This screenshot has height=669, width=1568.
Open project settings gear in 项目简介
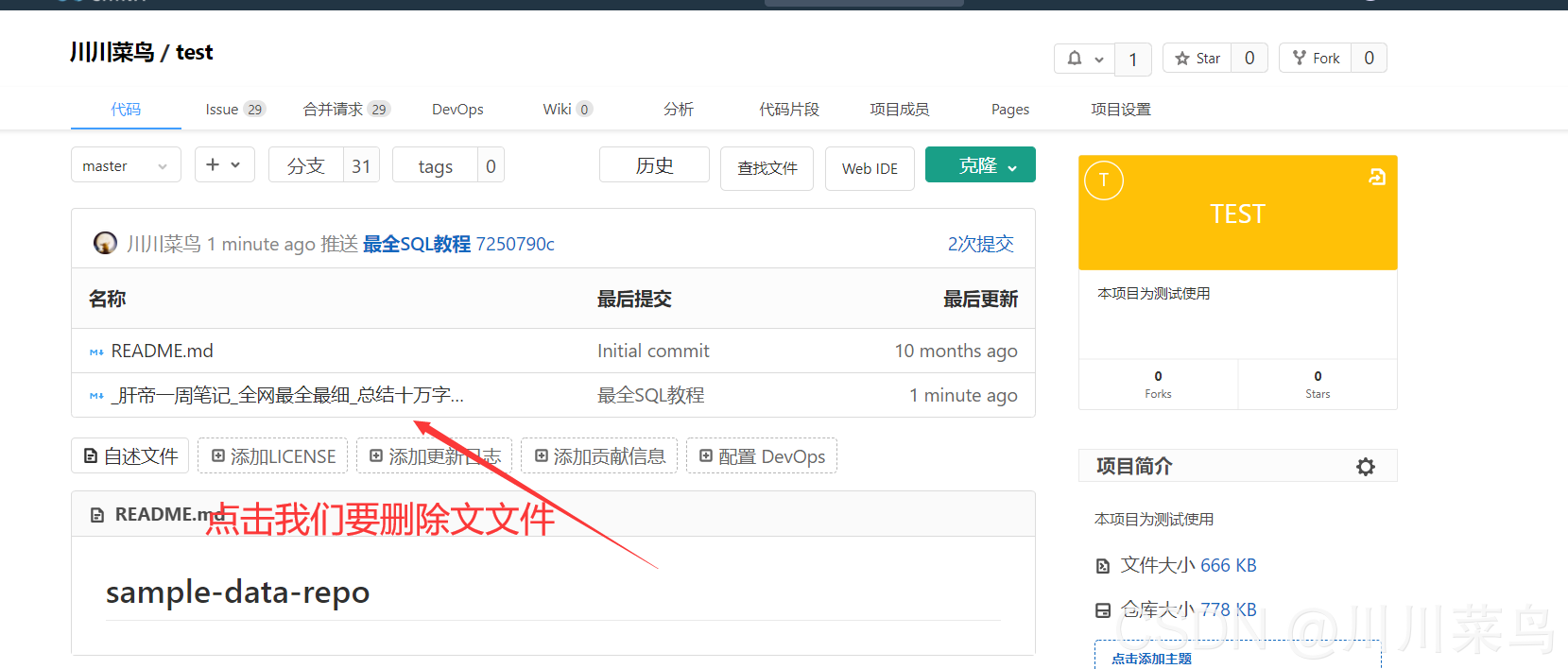click(1365, 467)
